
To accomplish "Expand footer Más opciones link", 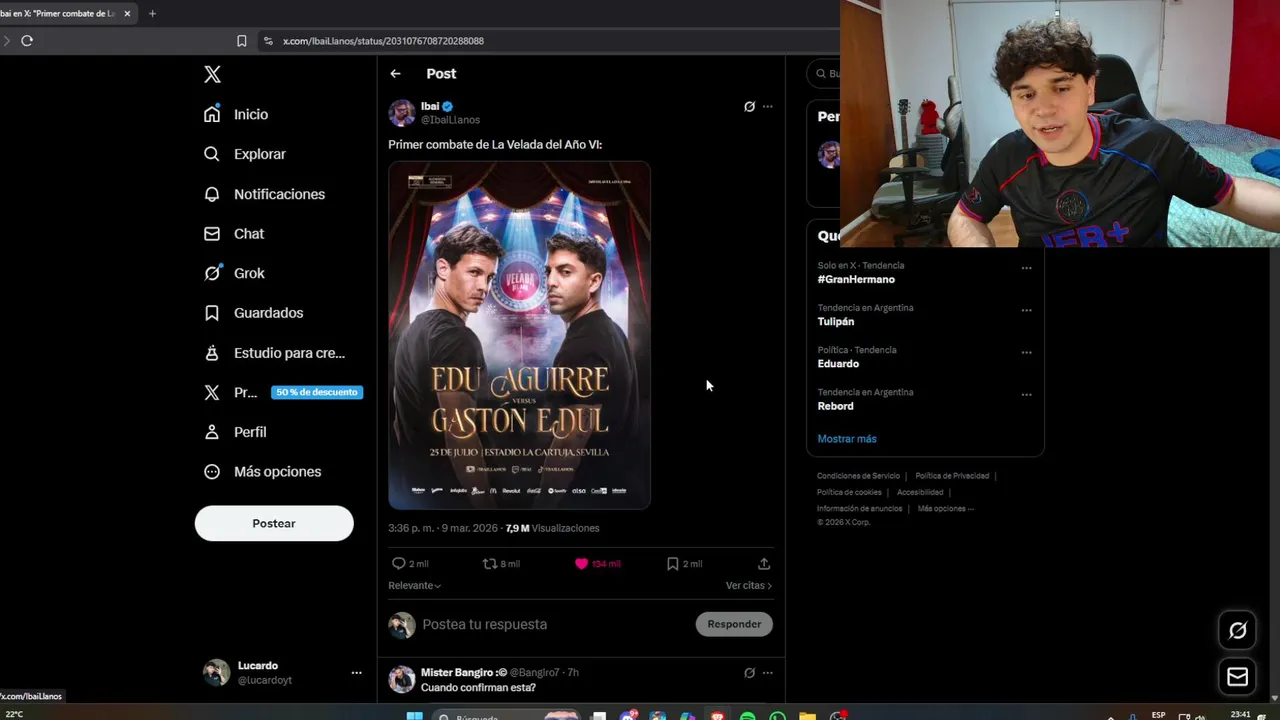I will (x=945, y=508).
